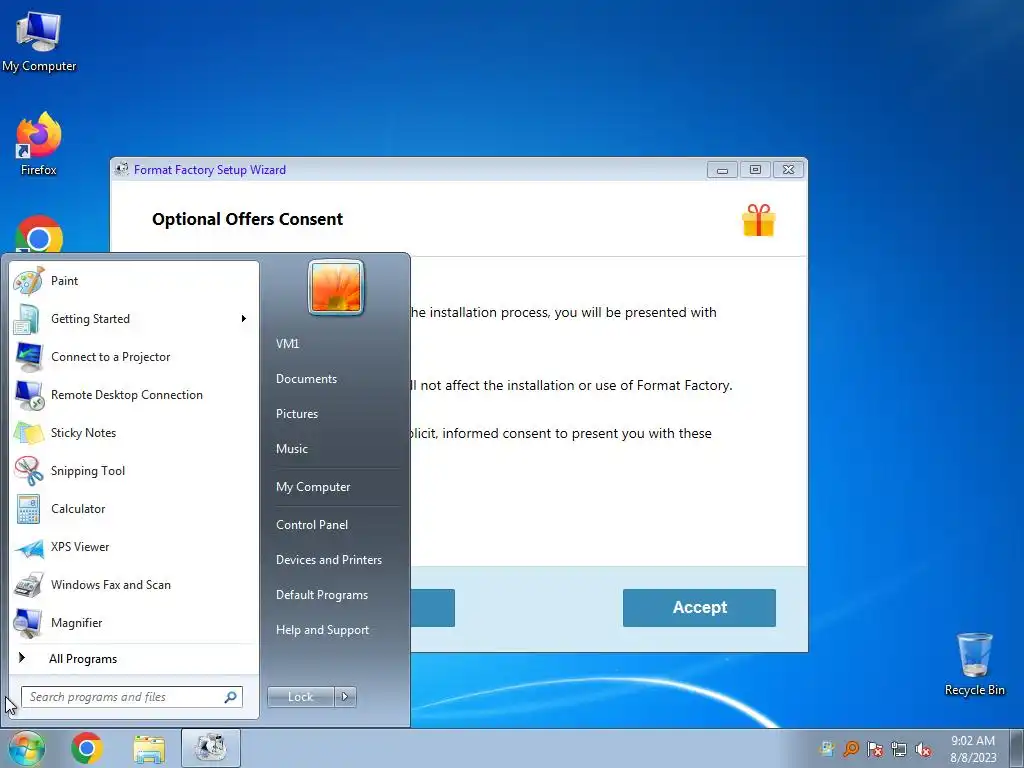Image resolution: width=1024 pixels, height=768 pixels.
Task: Click the user account picture in Start menu
Action: [336, 287]
